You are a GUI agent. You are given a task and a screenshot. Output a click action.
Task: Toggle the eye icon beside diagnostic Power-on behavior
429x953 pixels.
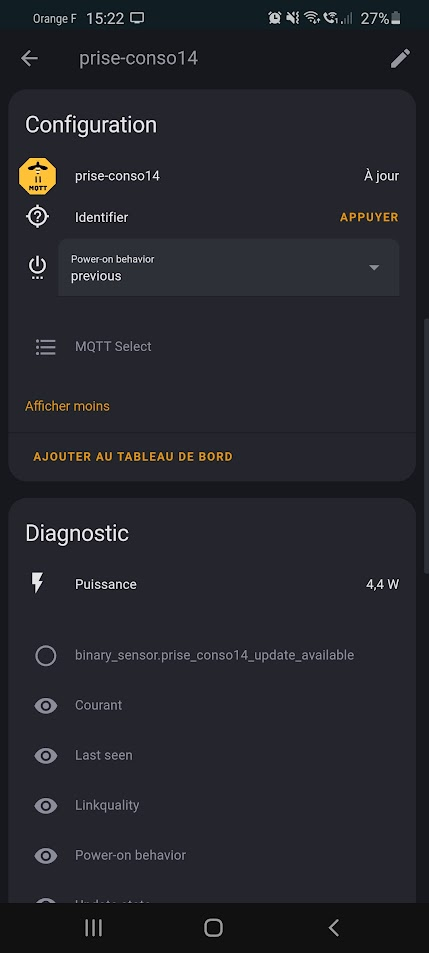[46, 856]
